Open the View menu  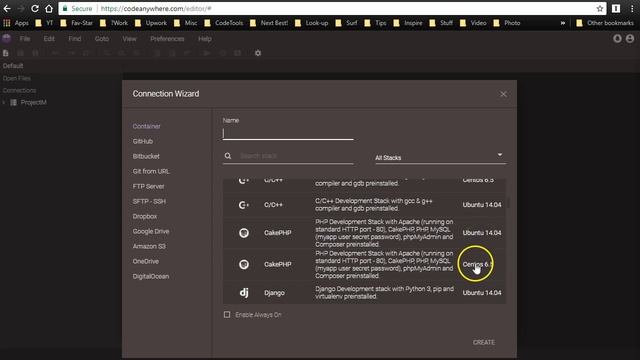pyautogui.click(x=129, y=39)
